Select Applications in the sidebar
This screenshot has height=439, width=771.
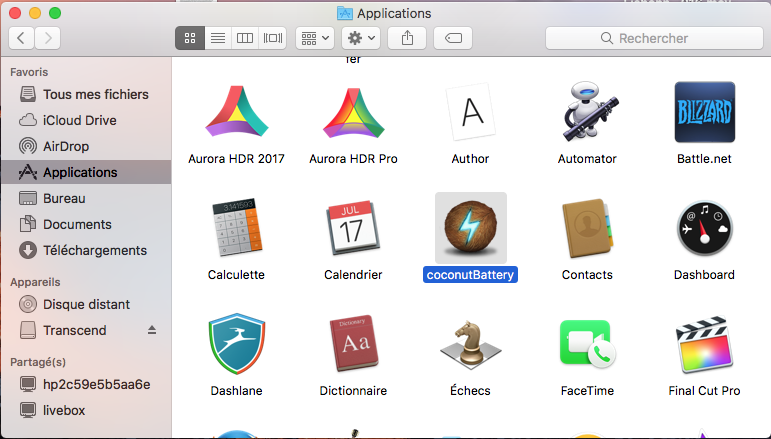pos(86,172)
